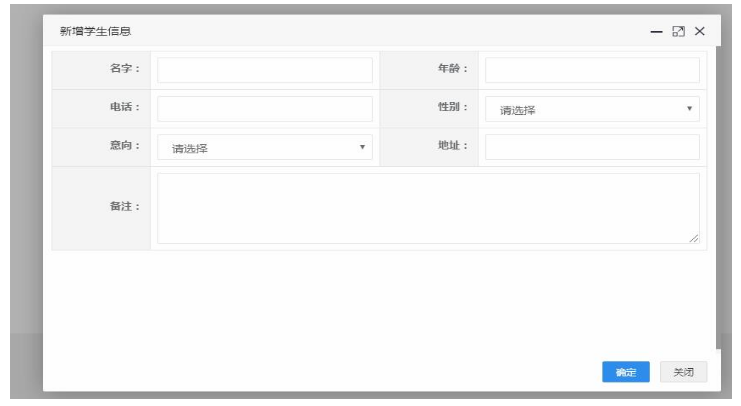The image size is (741, 406).
Task: Focus the 电话 text box
Action: [265, 109]
